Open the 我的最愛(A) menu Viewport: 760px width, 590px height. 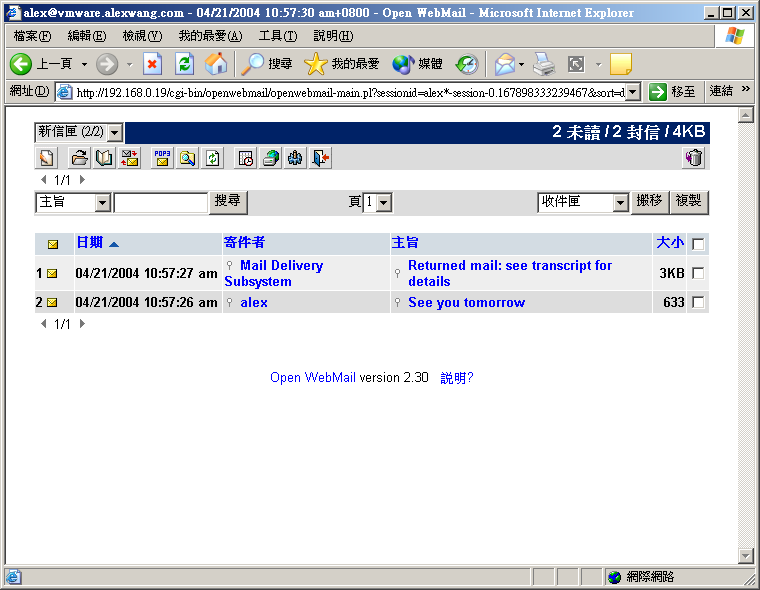[210, 36]
